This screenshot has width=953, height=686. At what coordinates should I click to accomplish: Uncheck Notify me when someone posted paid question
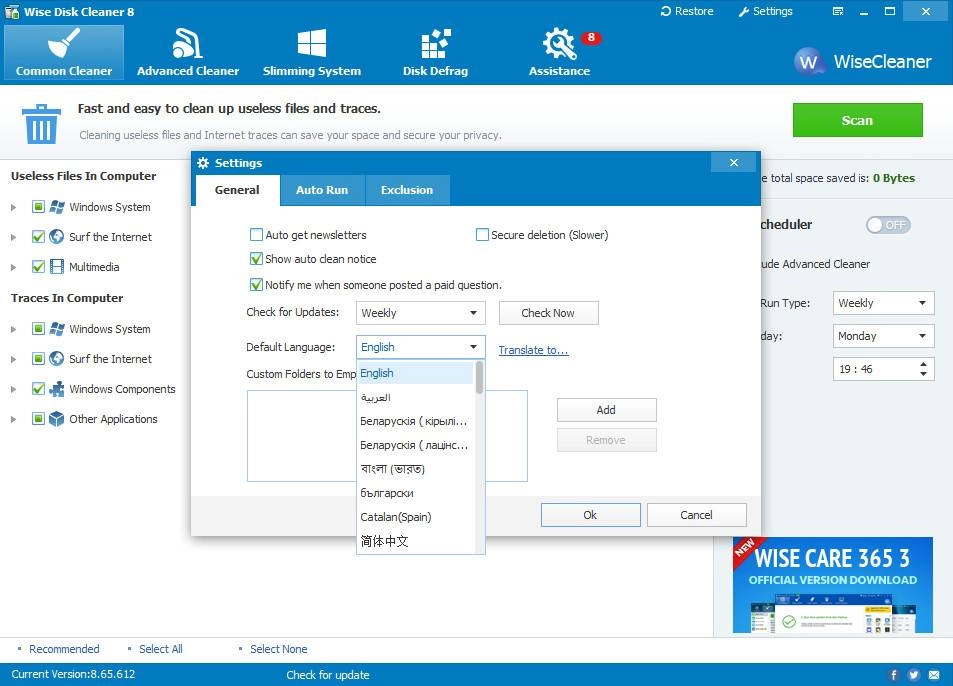click(256, 284)
